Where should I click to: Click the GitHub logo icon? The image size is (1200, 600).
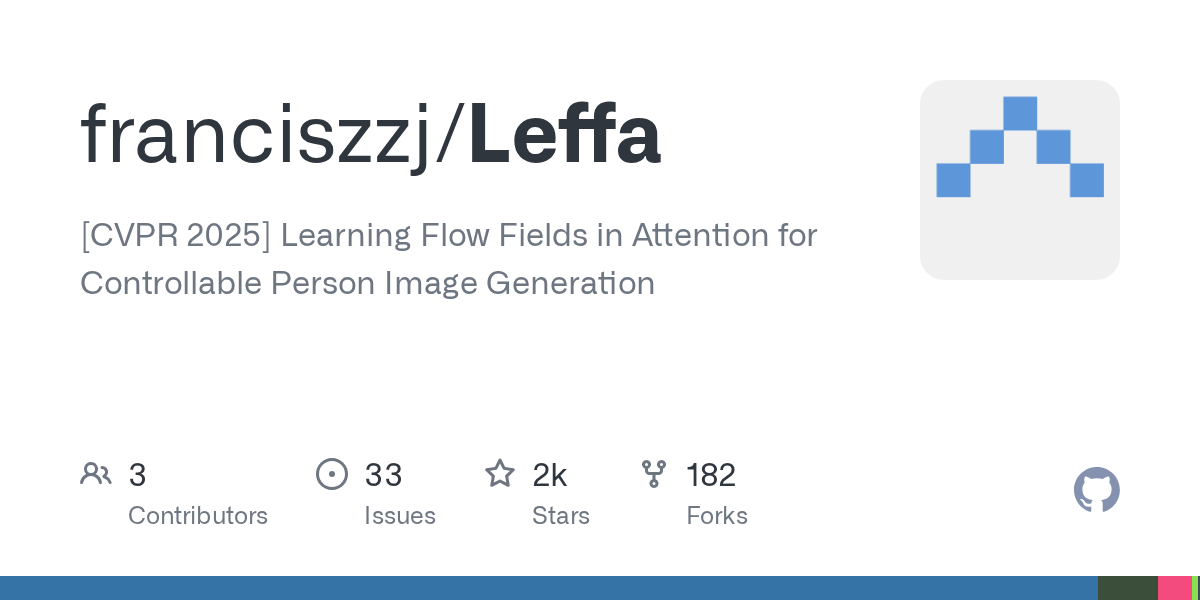coord(1096,490)
